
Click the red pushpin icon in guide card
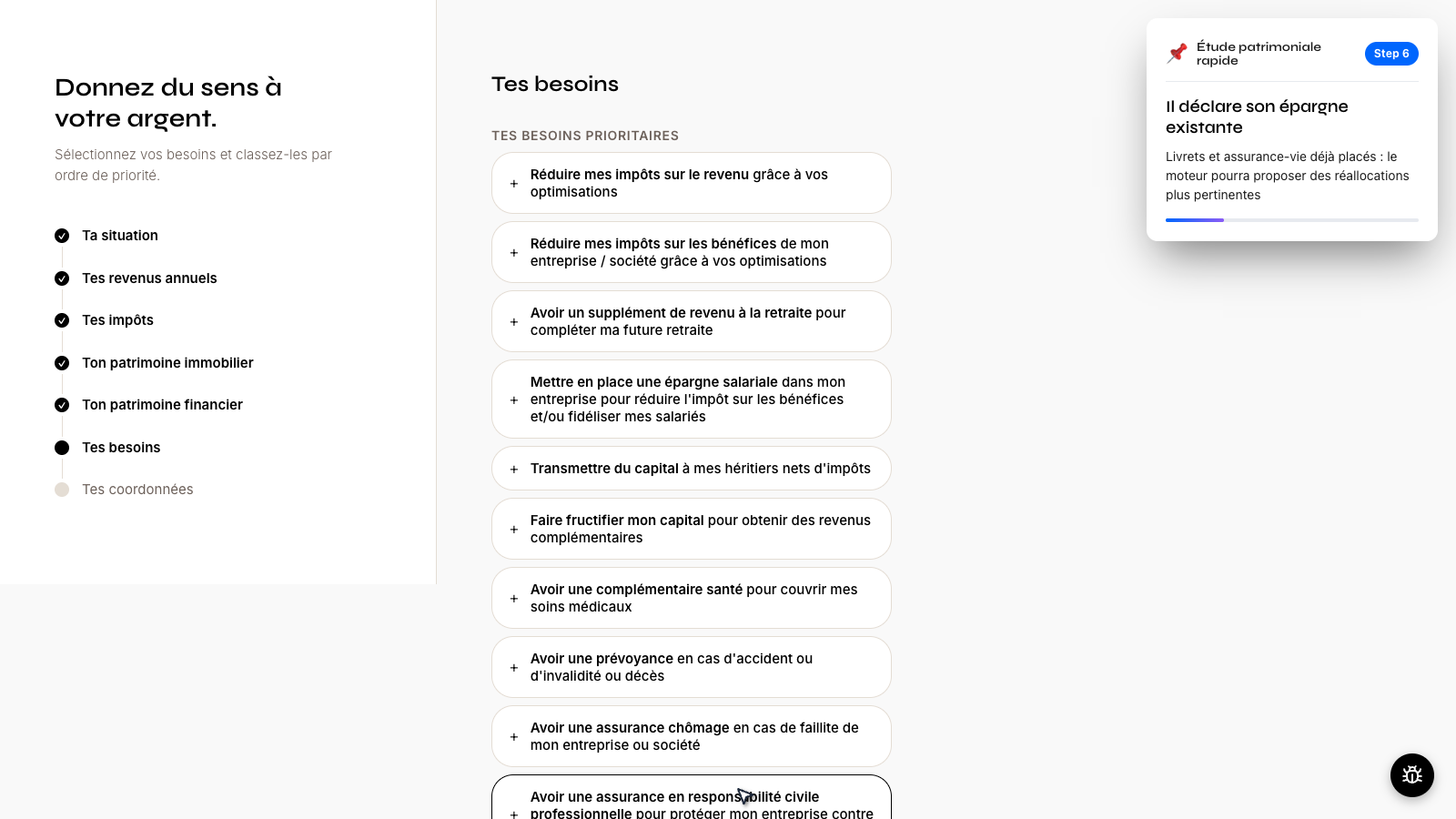[x=1178, y=53]
